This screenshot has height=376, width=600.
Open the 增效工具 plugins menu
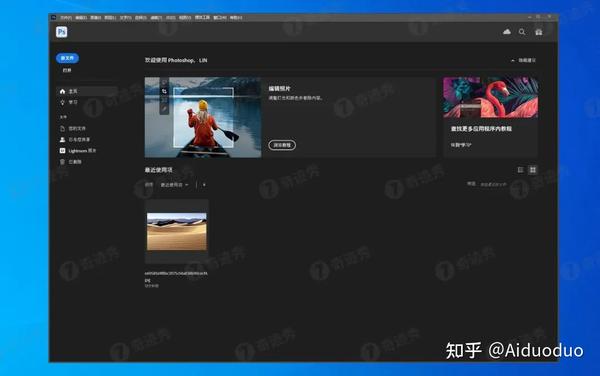coord(202,18)
